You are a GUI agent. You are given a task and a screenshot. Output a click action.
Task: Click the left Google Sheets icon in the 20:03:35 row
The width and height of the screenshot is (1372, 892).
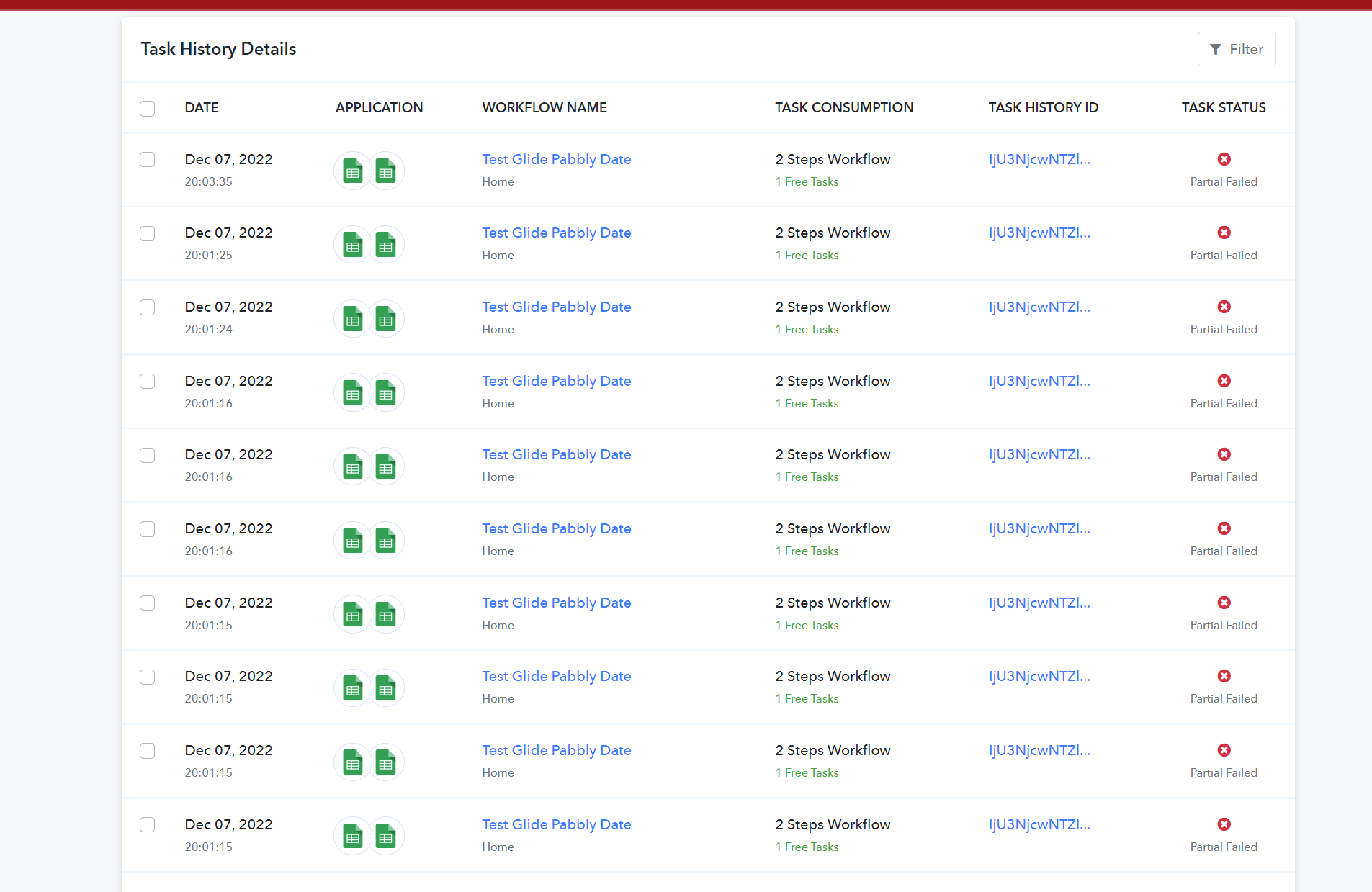tap(353, 171)
